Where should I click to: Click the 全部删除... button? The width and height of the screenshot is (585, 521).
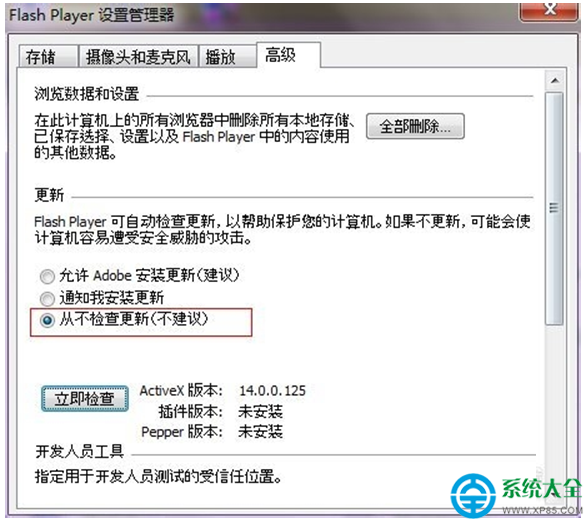pyautogui.click(x=415, y=127)
